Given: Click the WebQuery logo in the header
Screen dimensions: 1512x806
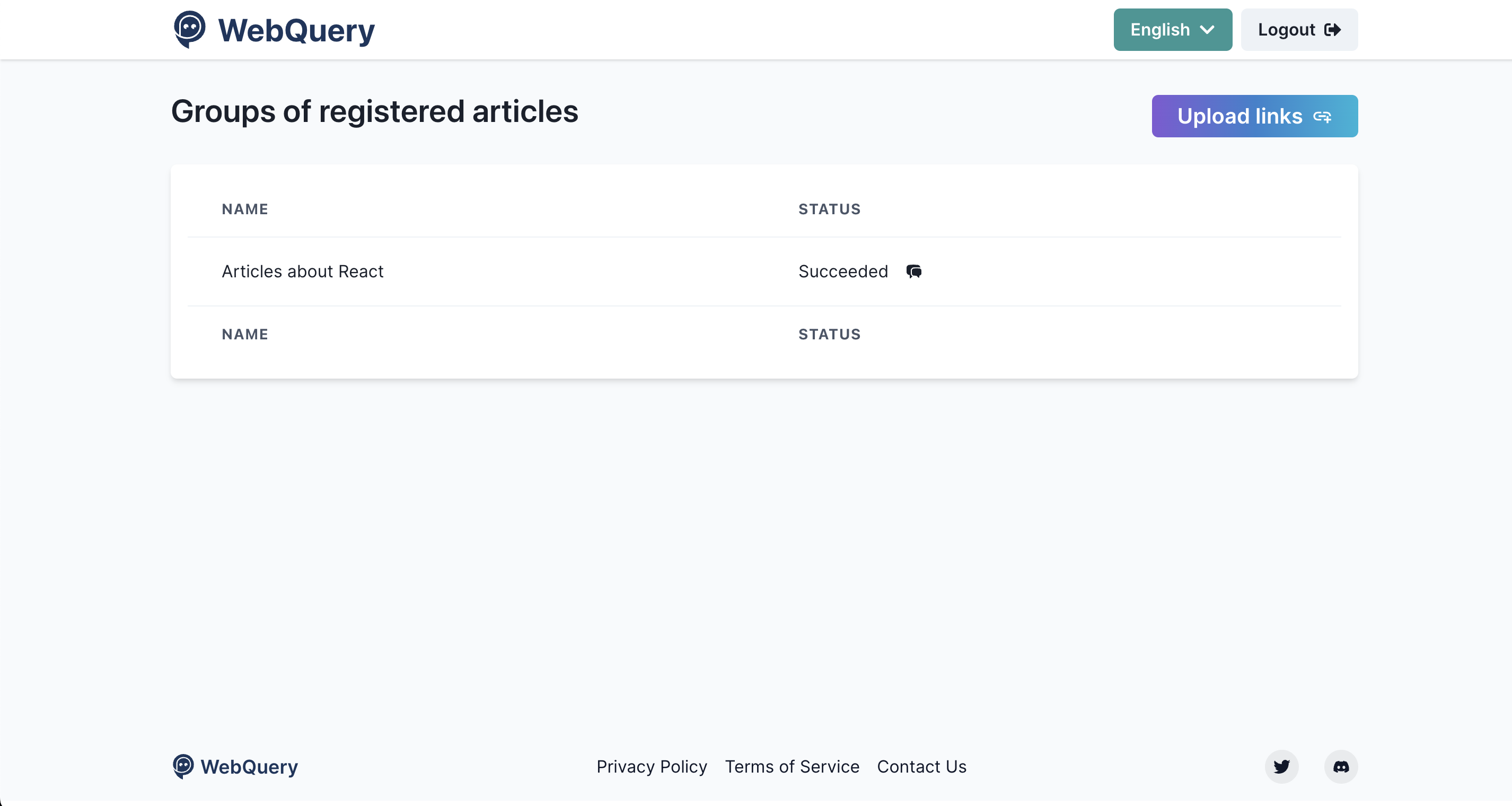Looking at the screenshot, I should pos(274,29).
